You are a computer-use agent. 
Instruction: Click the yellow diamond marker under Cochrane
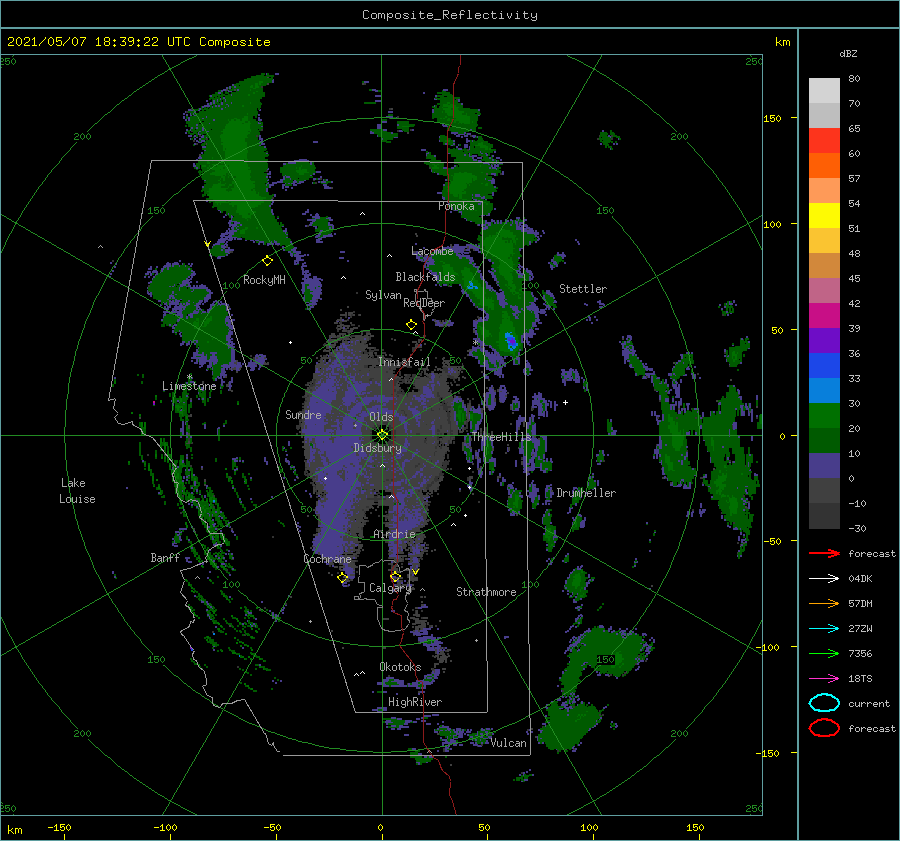[x=343, y=578]
